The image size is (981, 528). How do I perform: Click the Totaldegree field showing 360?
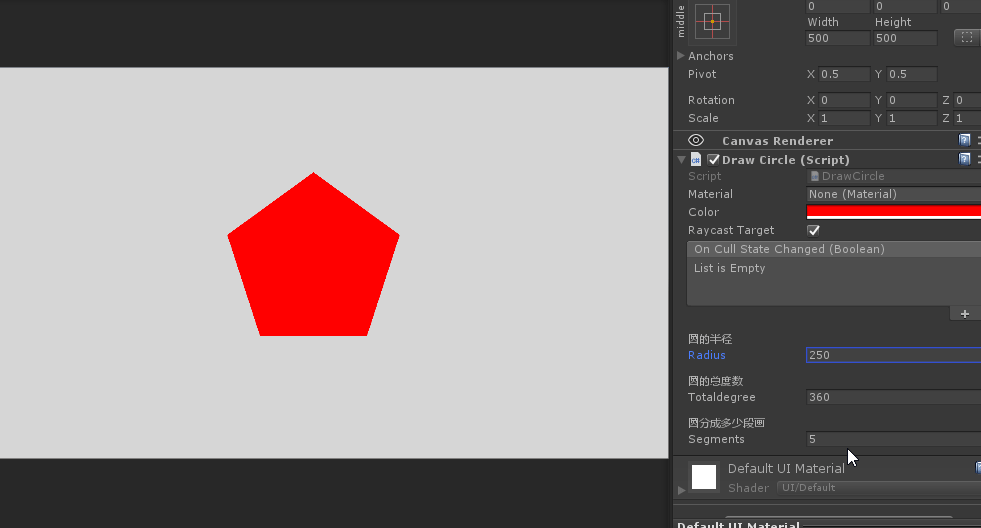(x=893, y=397)
